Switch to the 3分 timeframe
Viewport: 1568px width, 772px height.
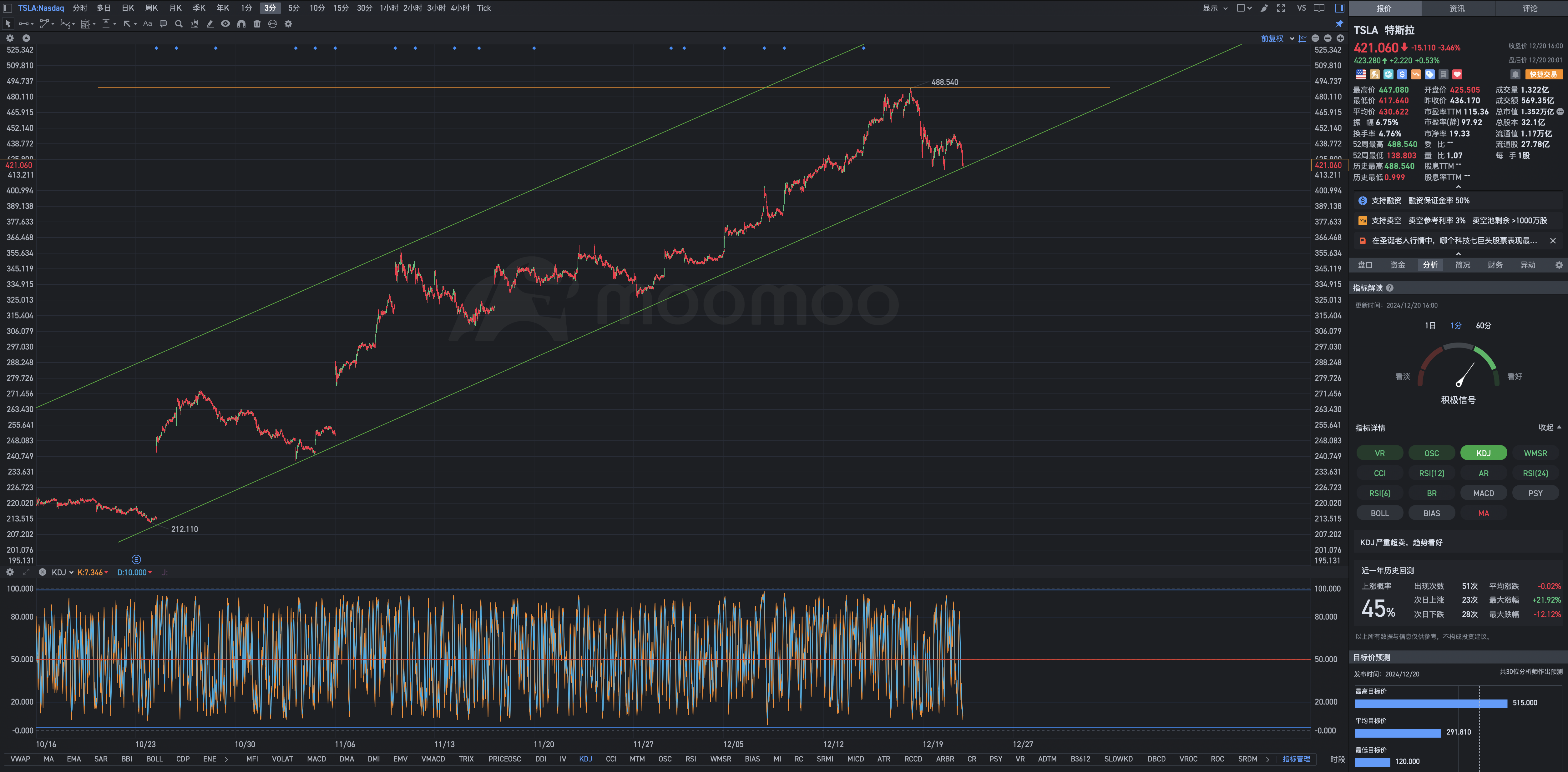pyautogui.click(x=270, y=8)
